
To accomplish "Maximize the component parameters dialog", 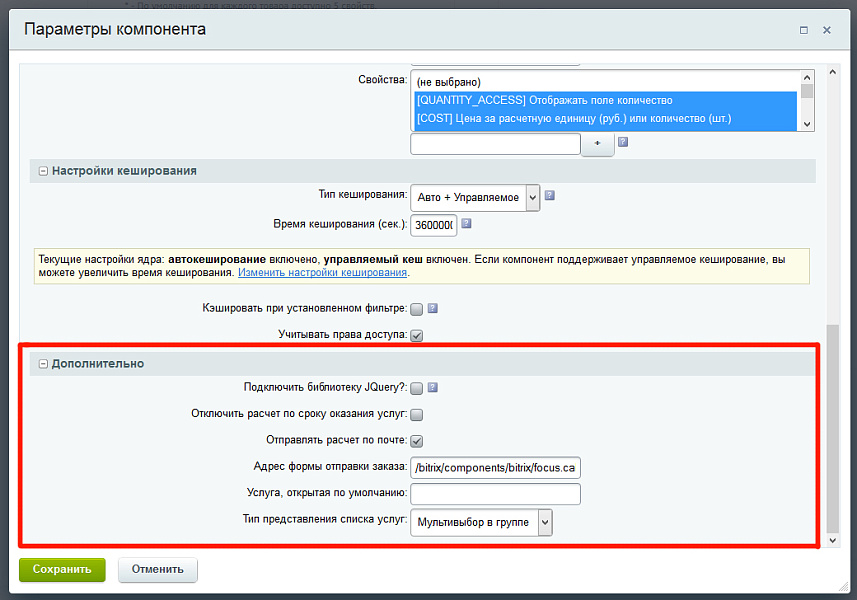I will point(804,30).
